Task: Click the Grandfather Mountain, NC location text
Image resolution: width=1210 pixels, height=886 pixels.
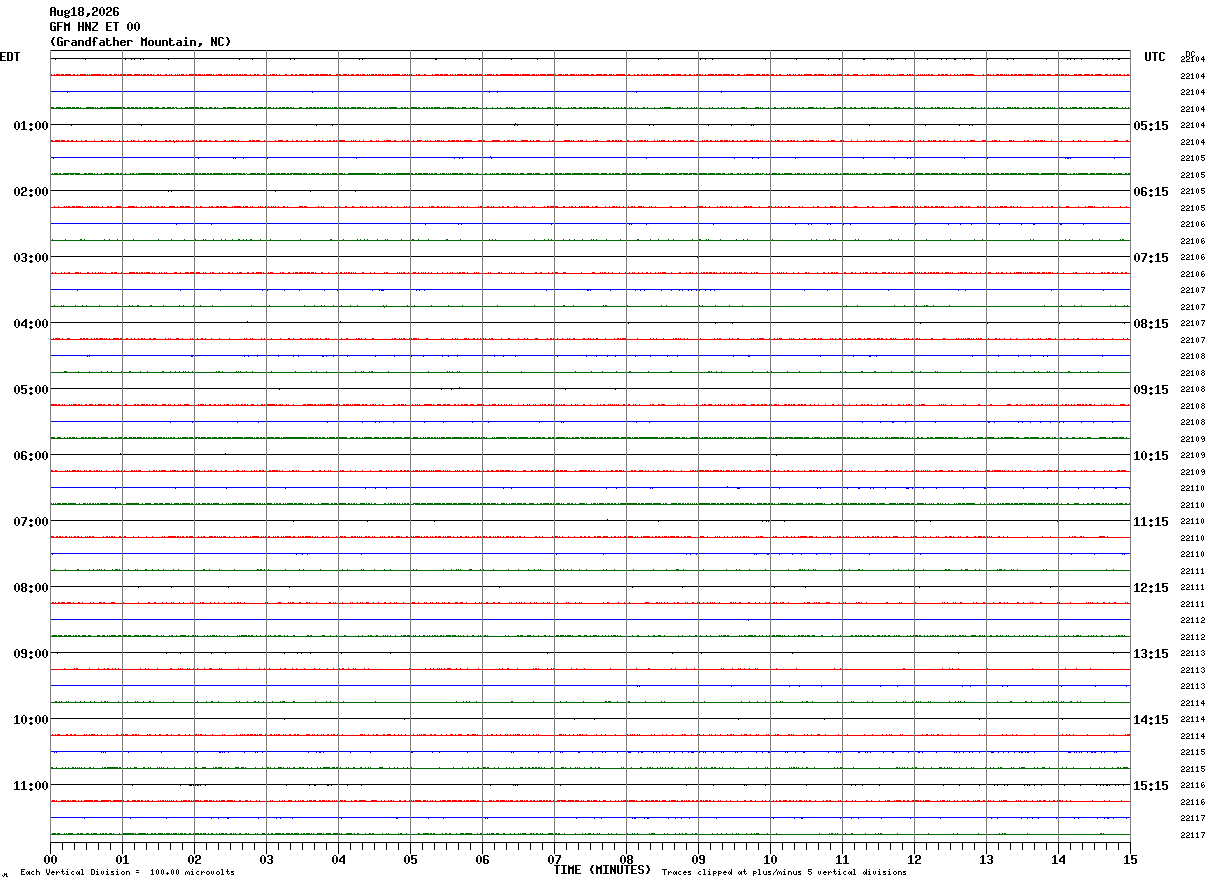Action: click(140, 42)
